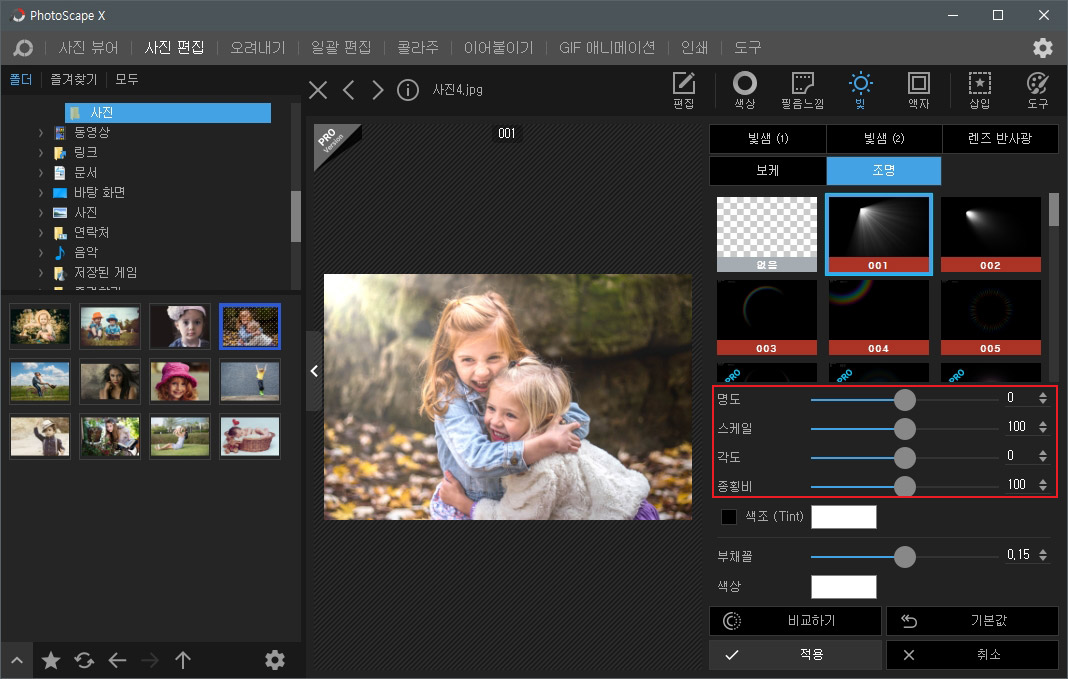
Task: Expand the 저장된 게임 folder
Action: (x=41, y=273)
